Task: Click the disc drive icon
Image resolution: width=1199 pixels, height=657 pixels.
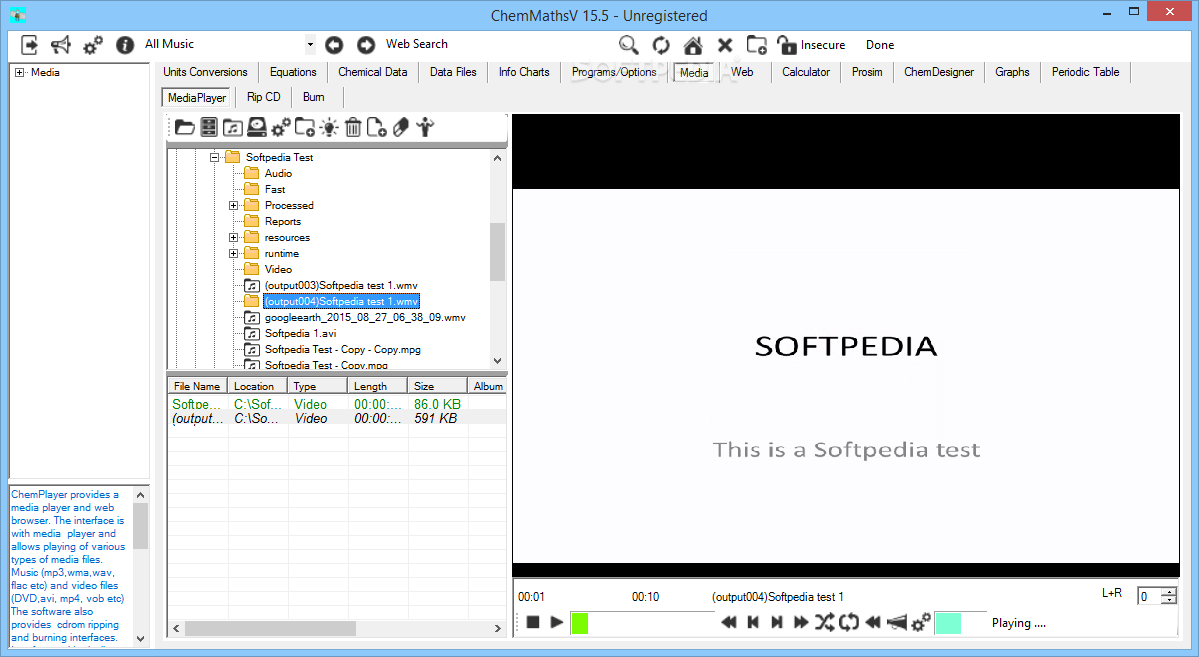Action: (x=257, y=128)
